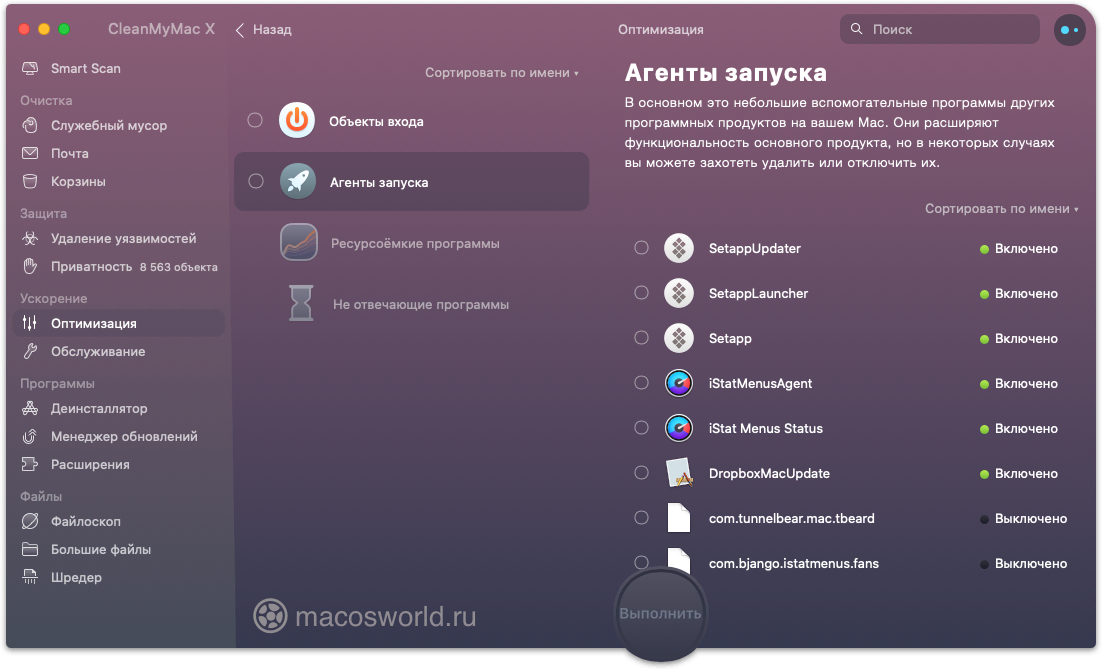Go back with Назад button
This screenshot has width=1102, height=670.
(x=264, y=30)
